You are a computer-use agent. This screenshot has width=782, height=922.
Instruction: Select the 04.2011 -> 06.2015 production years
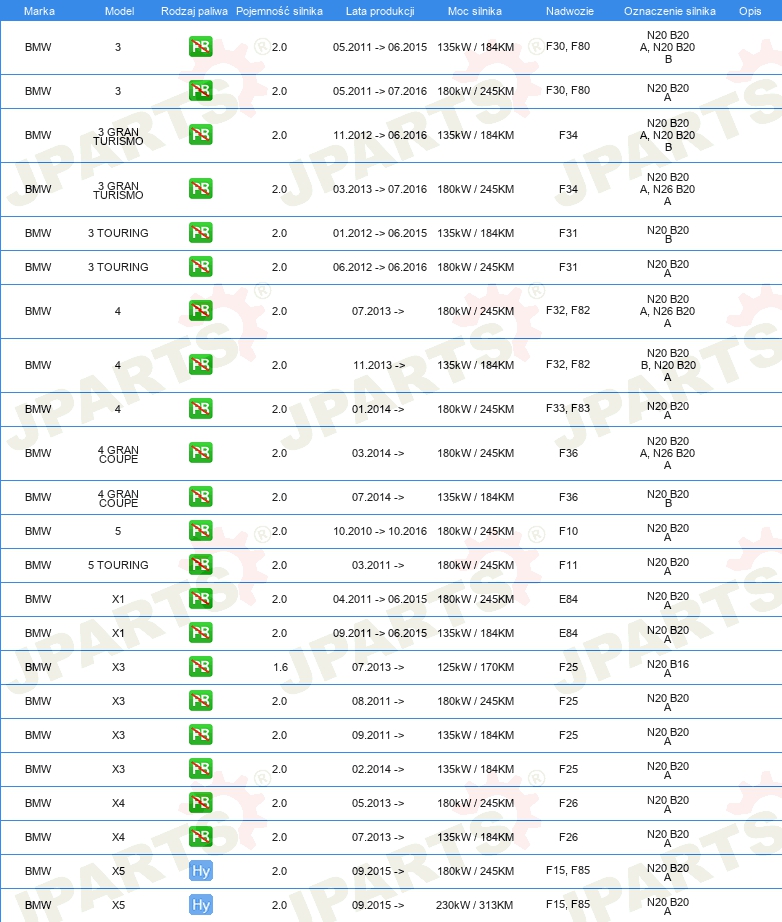[x=380, y=599]
